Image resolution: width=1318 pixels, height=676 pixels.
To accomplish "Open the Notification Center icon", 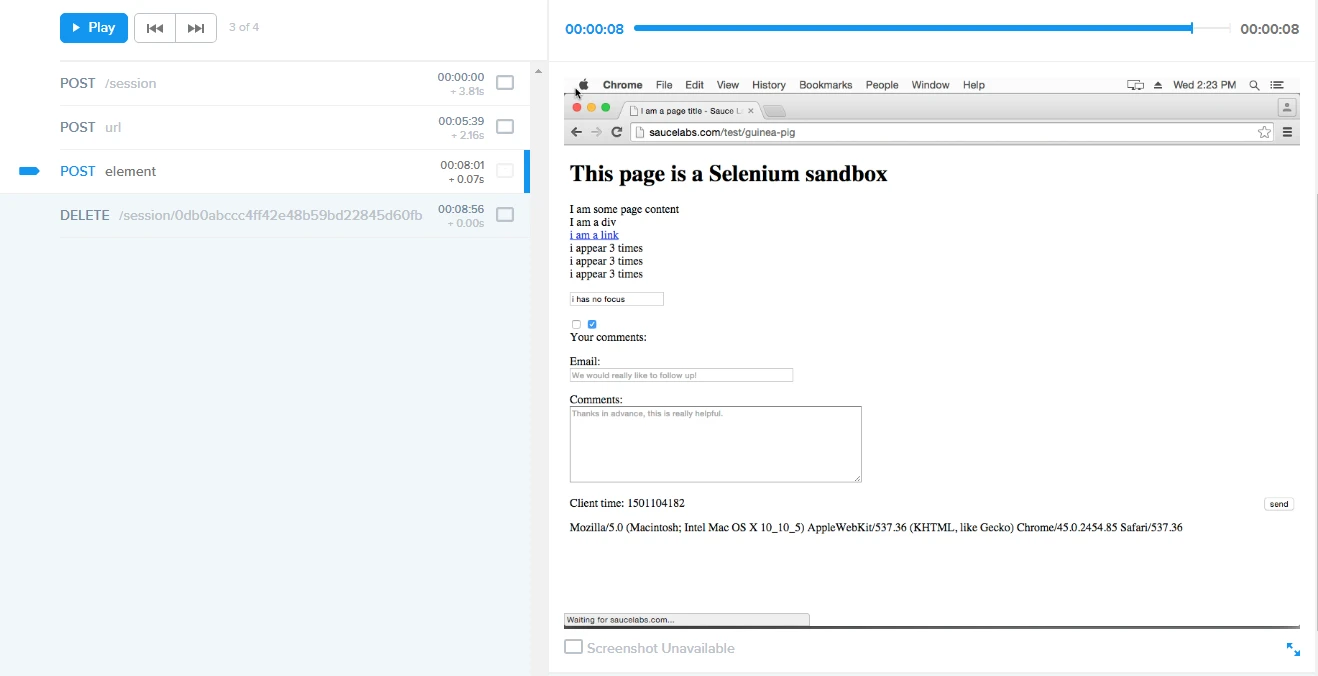I will pyautogui.click(x=1277, y=85).
